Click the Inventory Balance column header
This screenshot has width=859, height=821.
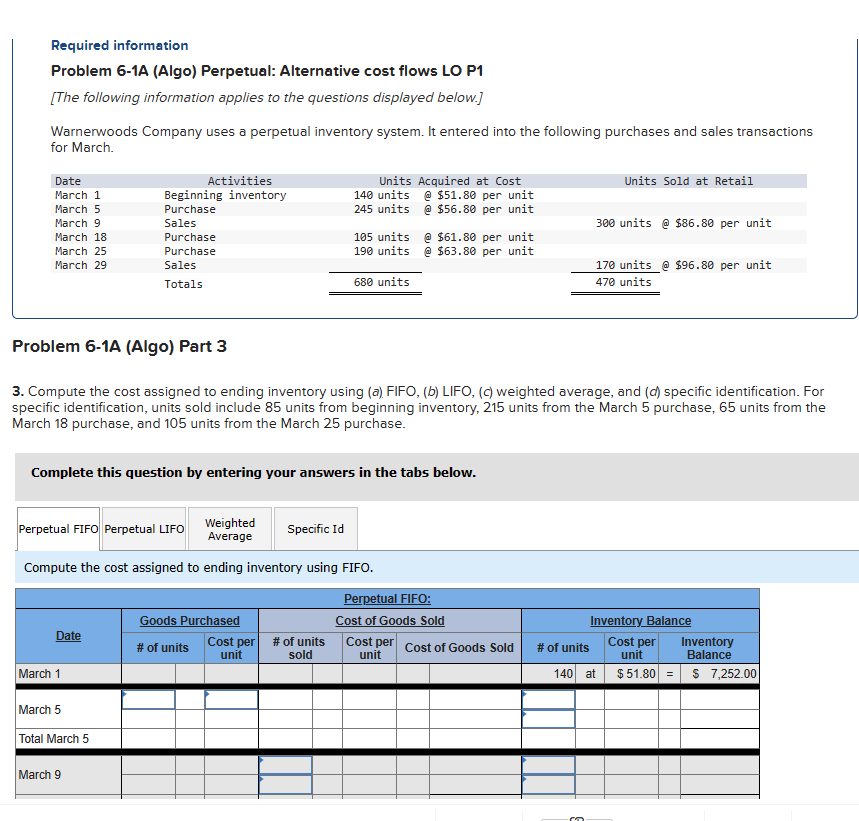(x=639, y=620)
